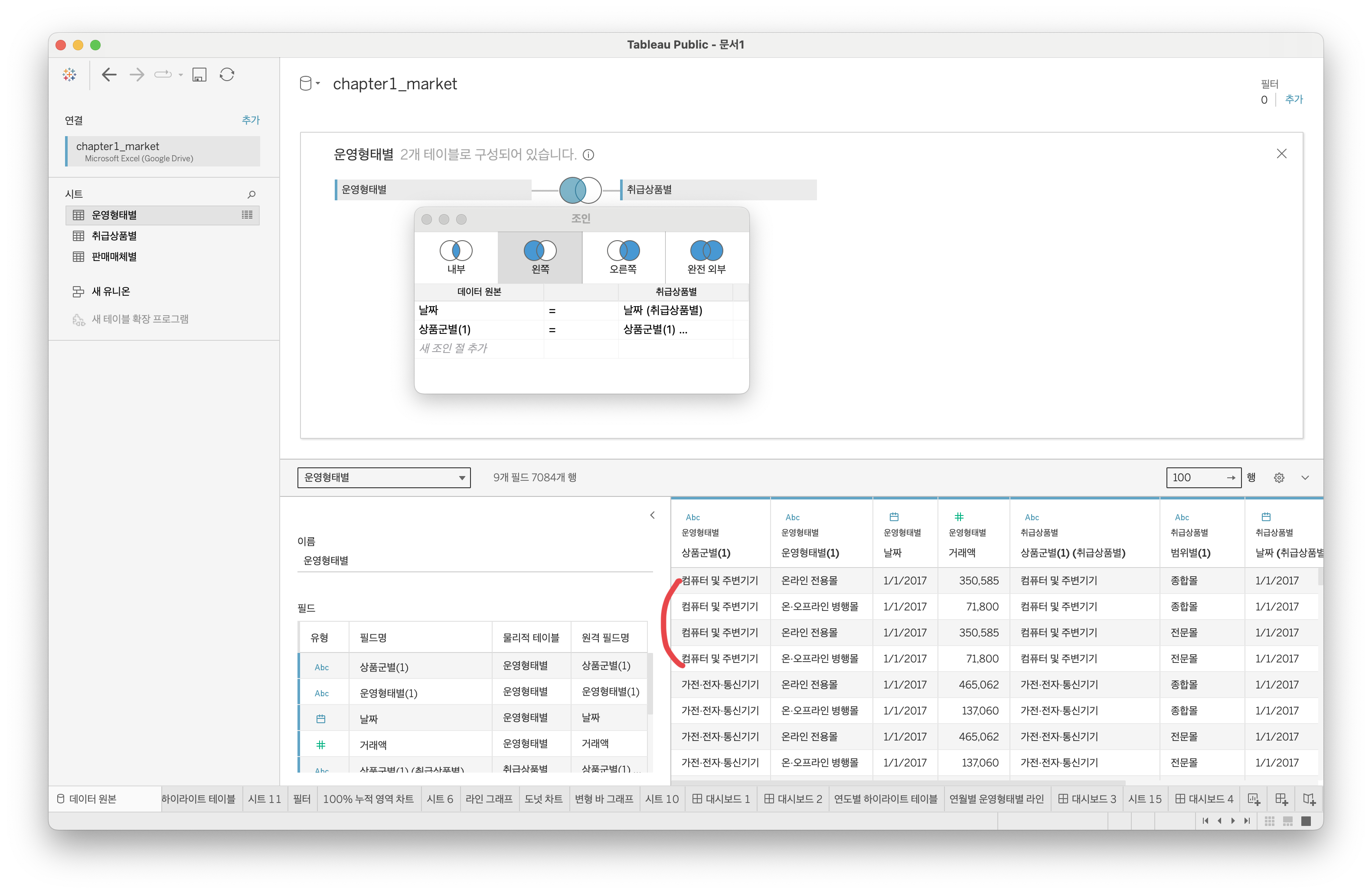Open the data source cylinder dropdown menu

tap(310, 84)
